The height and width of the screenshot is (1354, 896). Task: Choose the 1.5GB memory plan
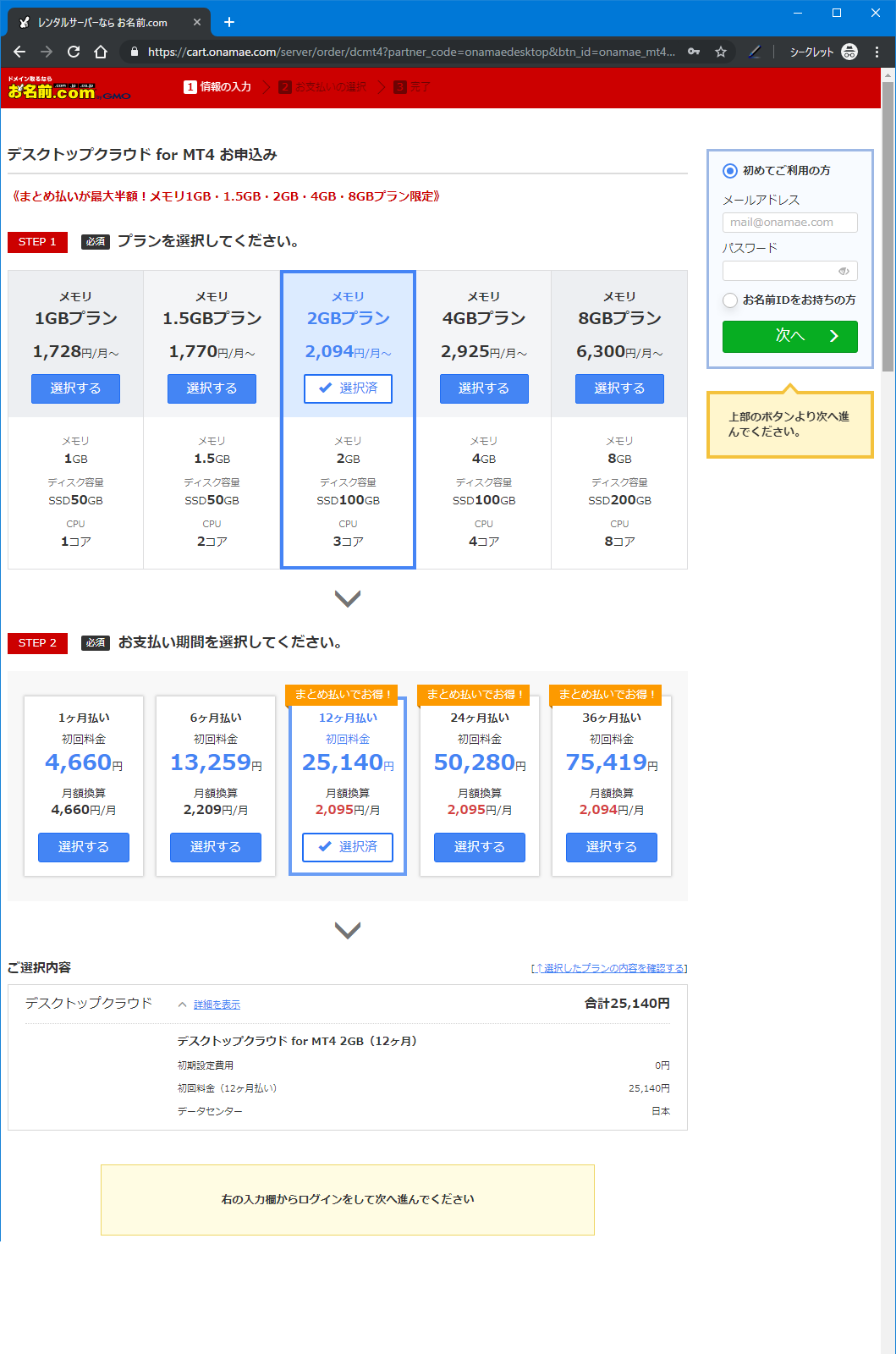(x=212, y=388)
